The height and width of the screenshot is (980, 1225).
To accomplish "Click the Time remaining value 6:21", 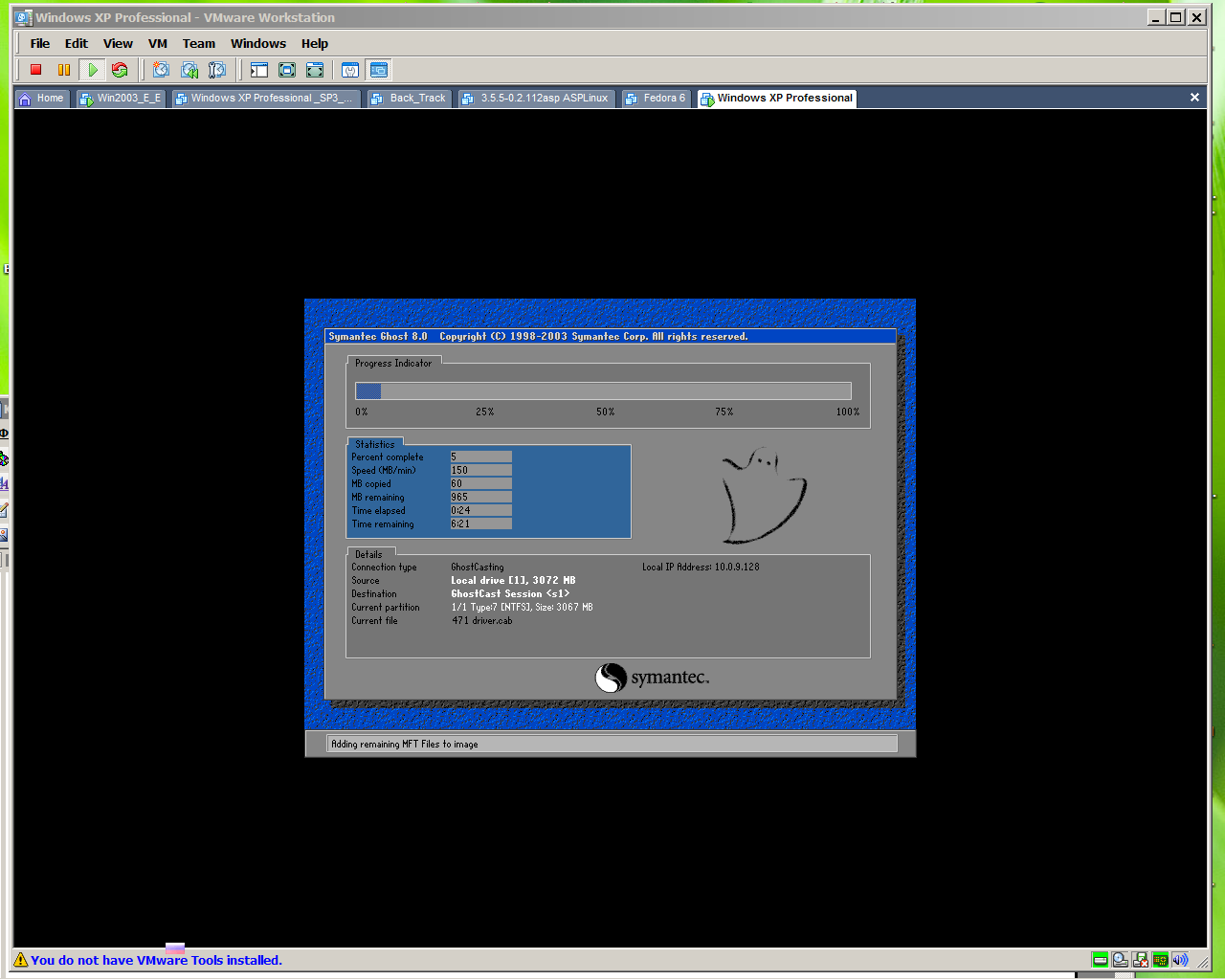I will click(x=481, y=523).
